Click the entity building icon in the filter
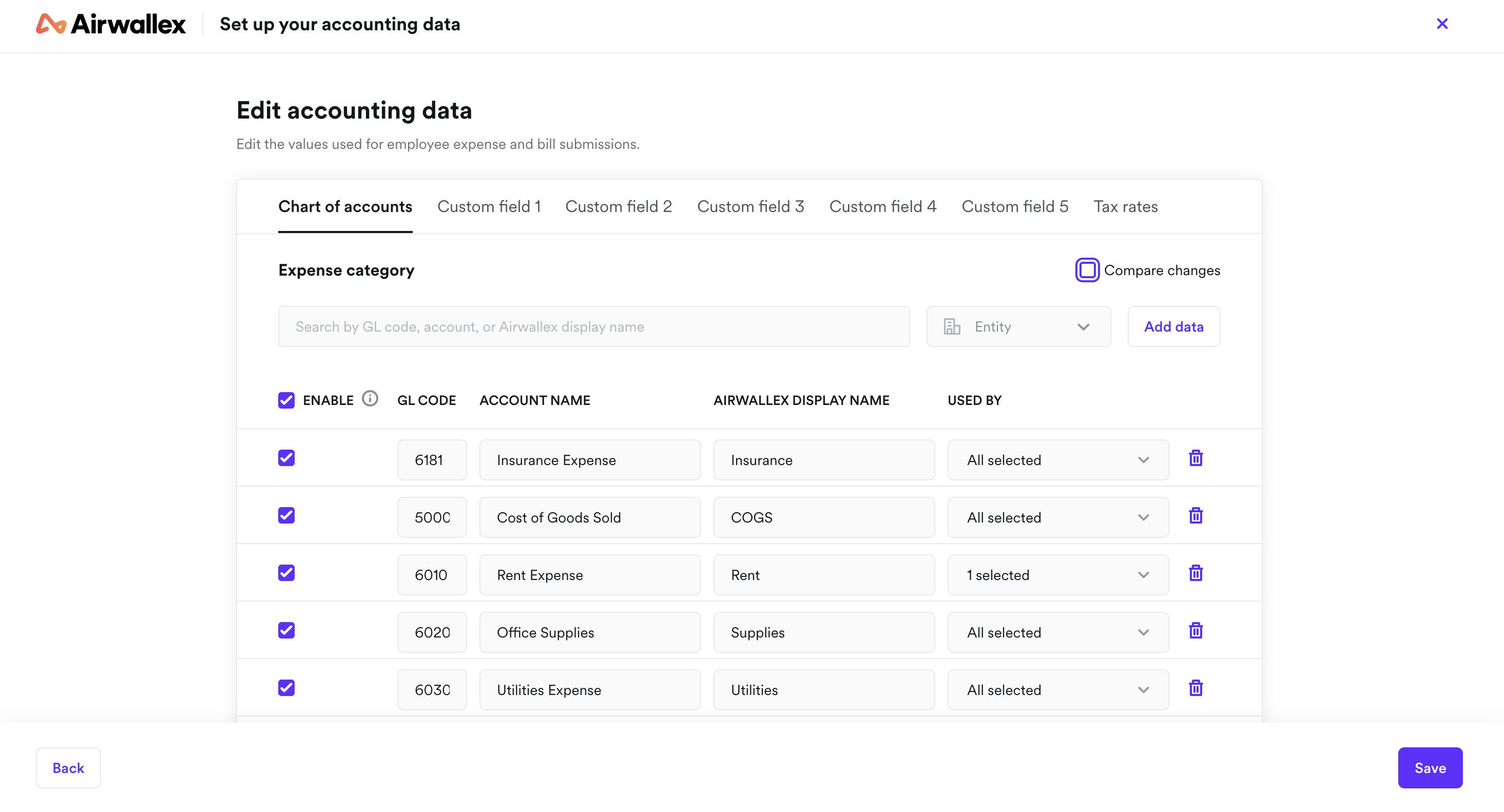 pos(952,326)
